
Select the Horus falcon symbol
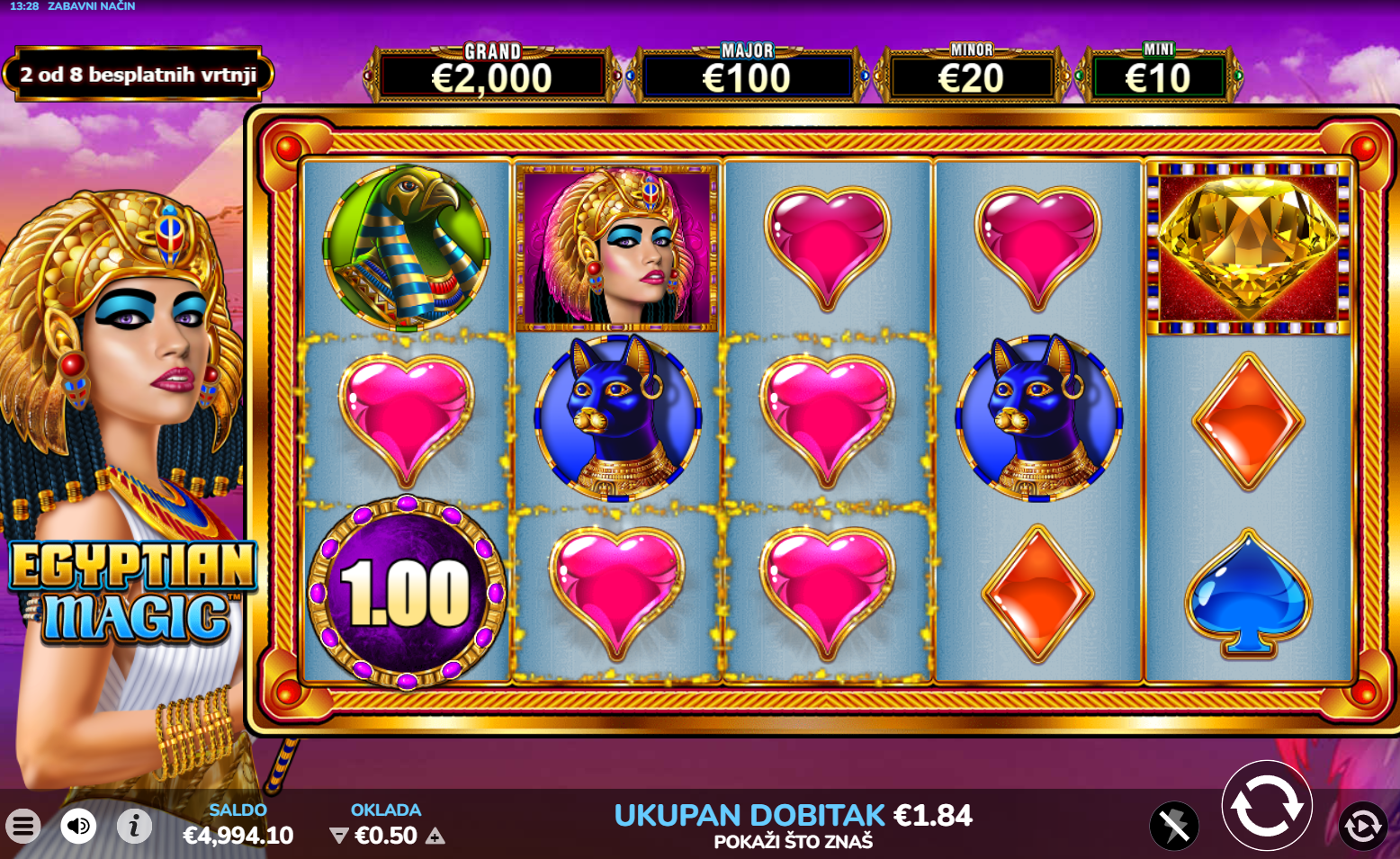click(x=407, y=247)
